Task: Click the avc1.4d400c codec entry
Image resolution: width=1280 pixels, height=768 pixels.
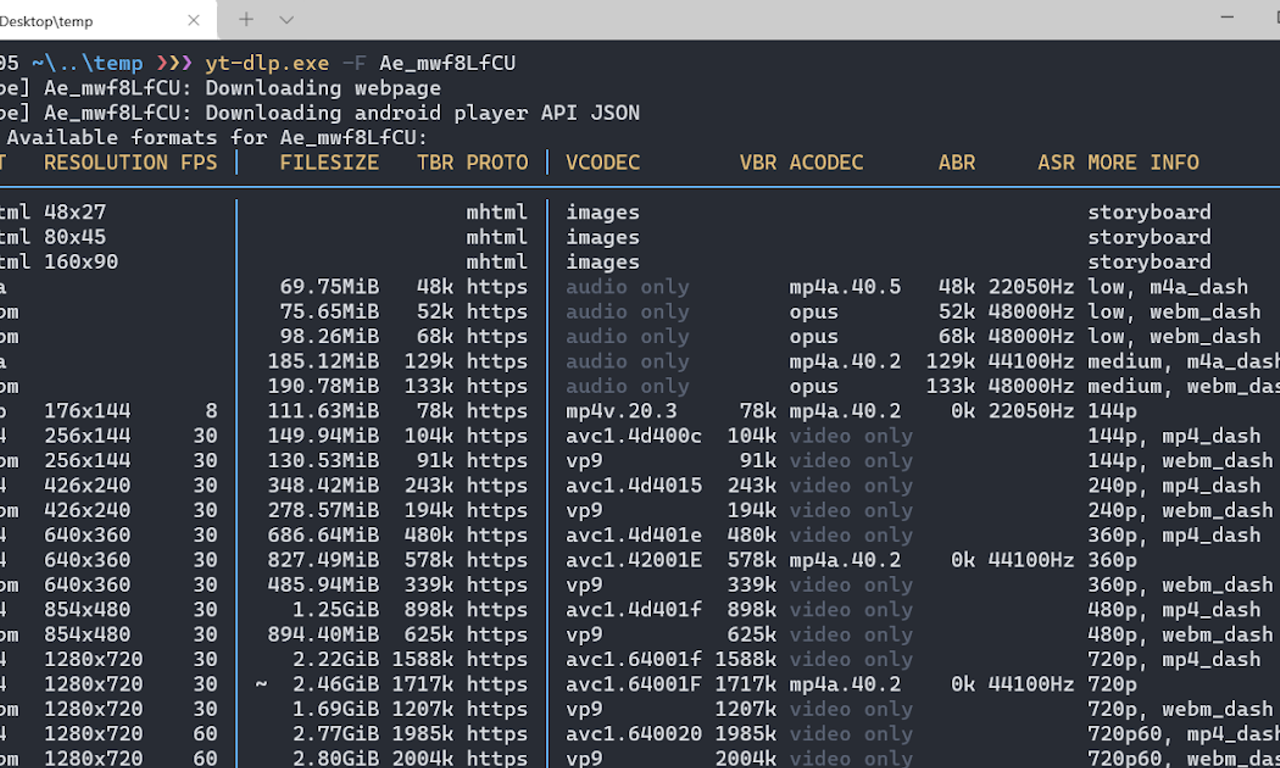Action: [634, 436]
